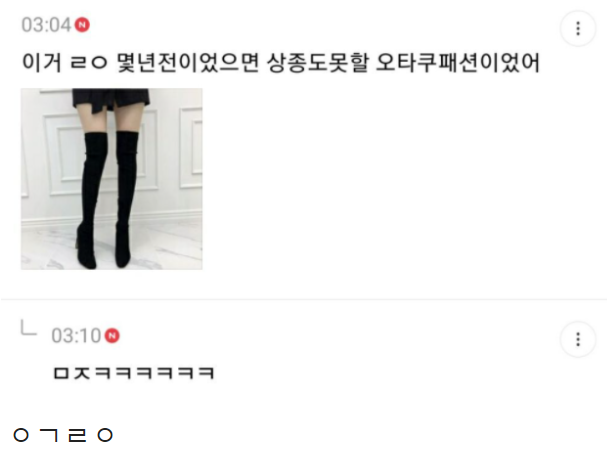Click the skirt area in the photo

pyautogui.click(x=111, y=99)
